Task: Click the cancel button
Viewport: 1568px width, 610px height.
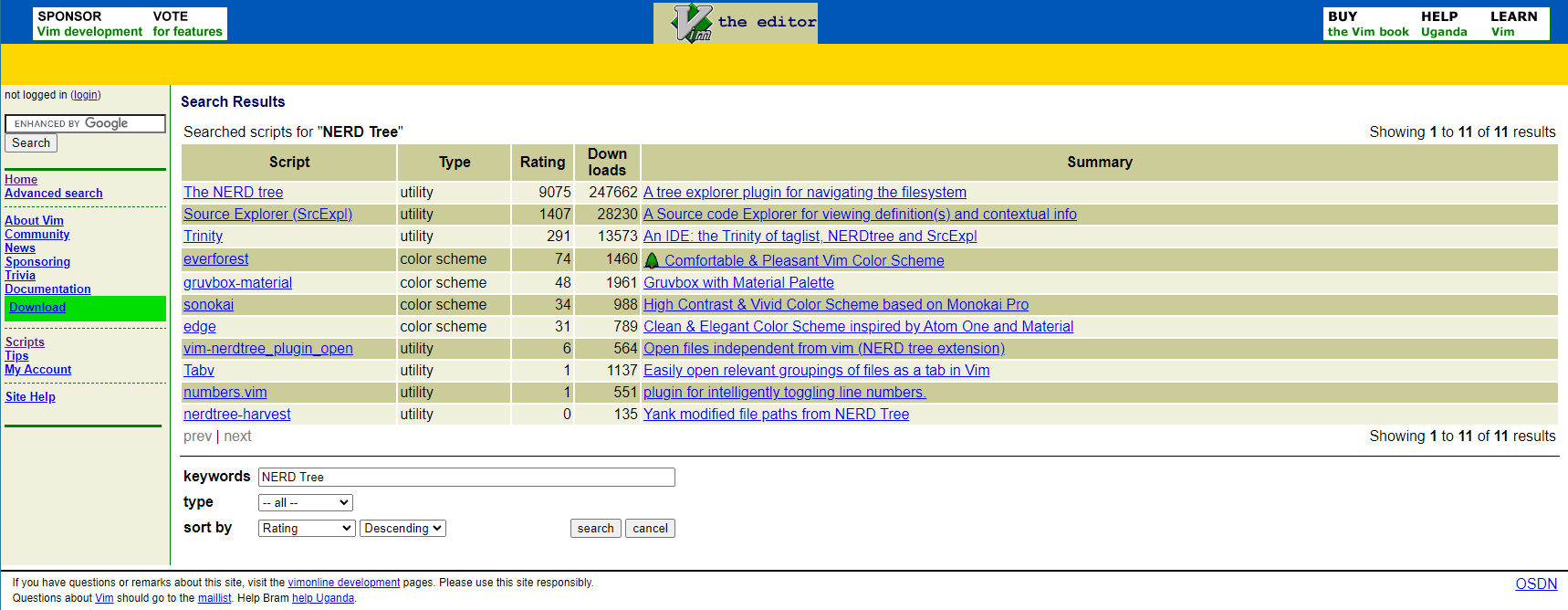Action: pyautogui.click(x=651, y=529)
